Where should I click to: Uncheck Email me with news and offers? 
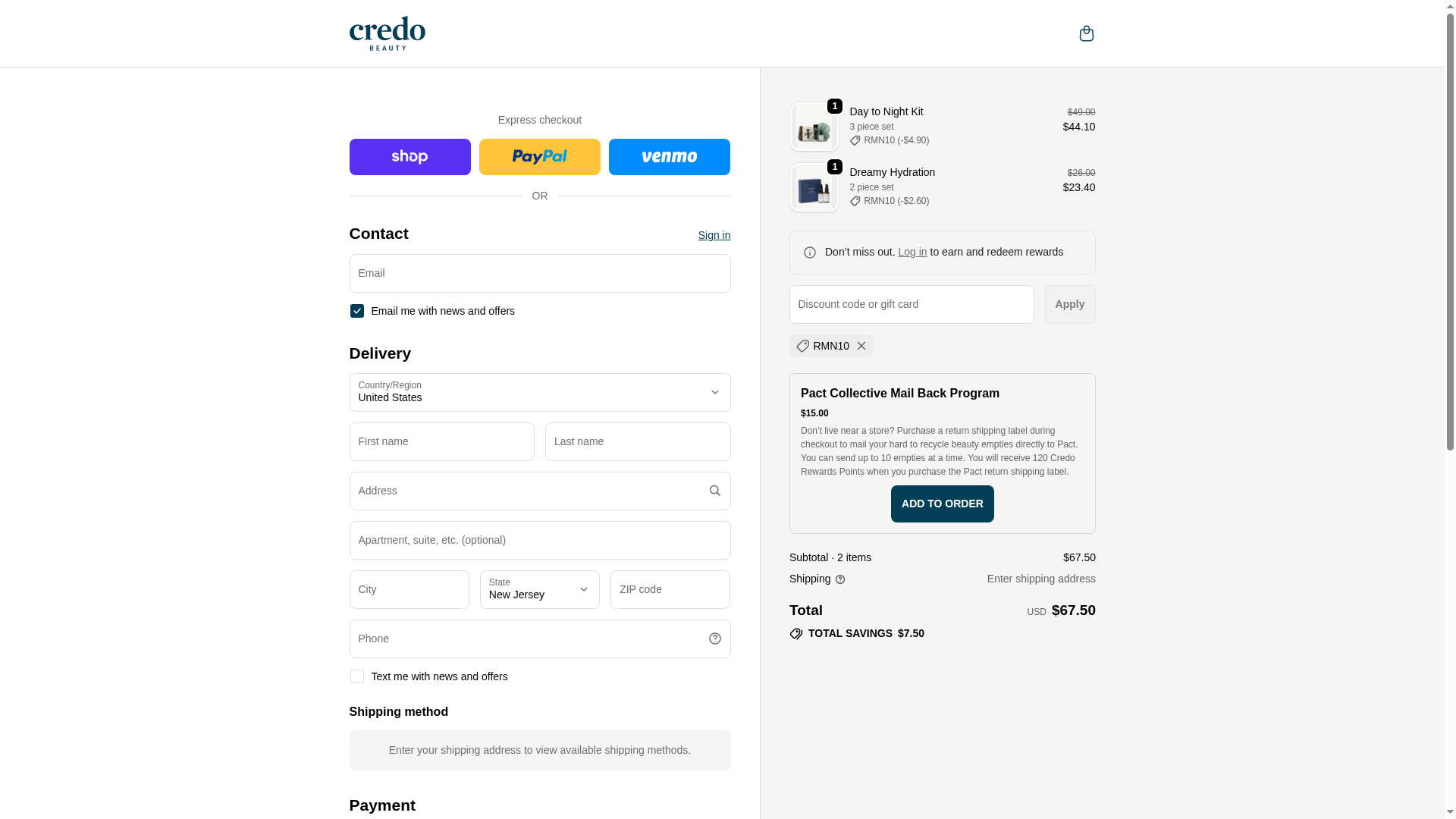[356, 311]
